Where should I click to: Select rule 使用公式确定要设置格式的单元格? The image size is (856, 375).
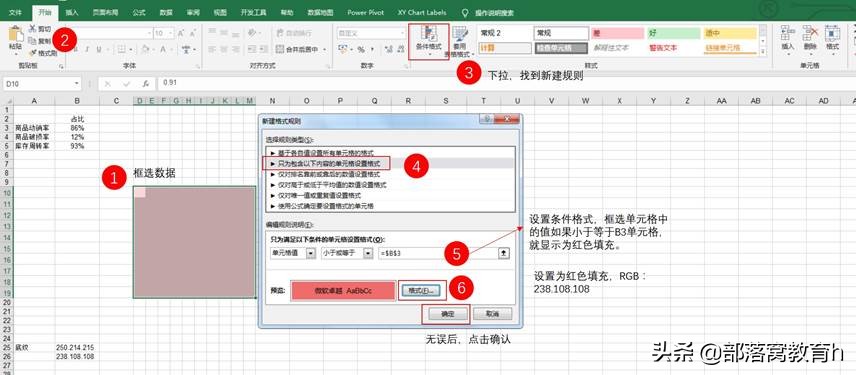[389, 206]
